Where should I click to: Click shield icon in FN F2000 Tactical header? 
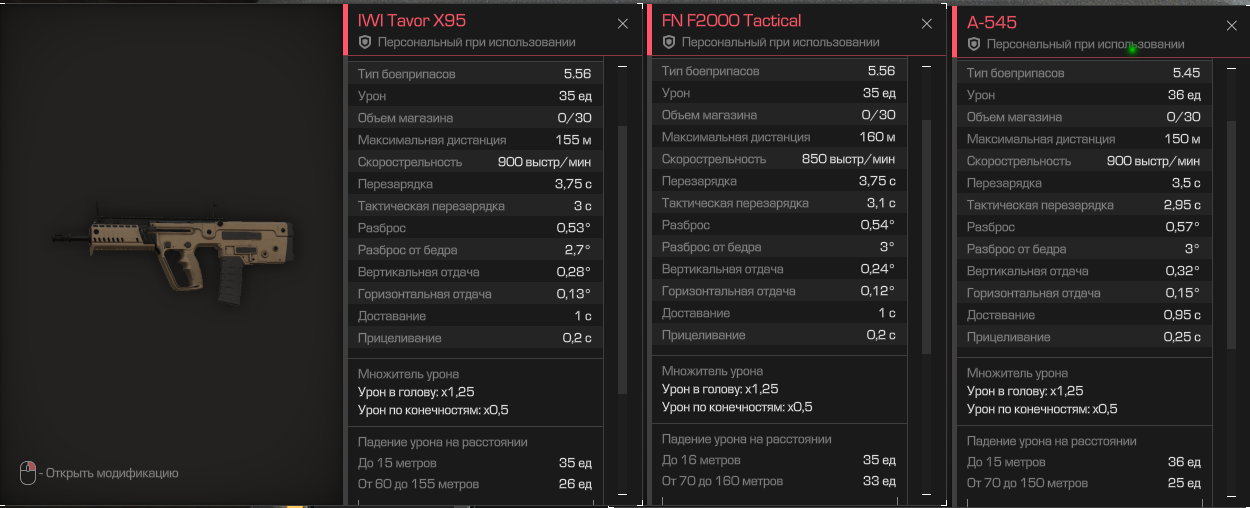[x=669, y=42]
